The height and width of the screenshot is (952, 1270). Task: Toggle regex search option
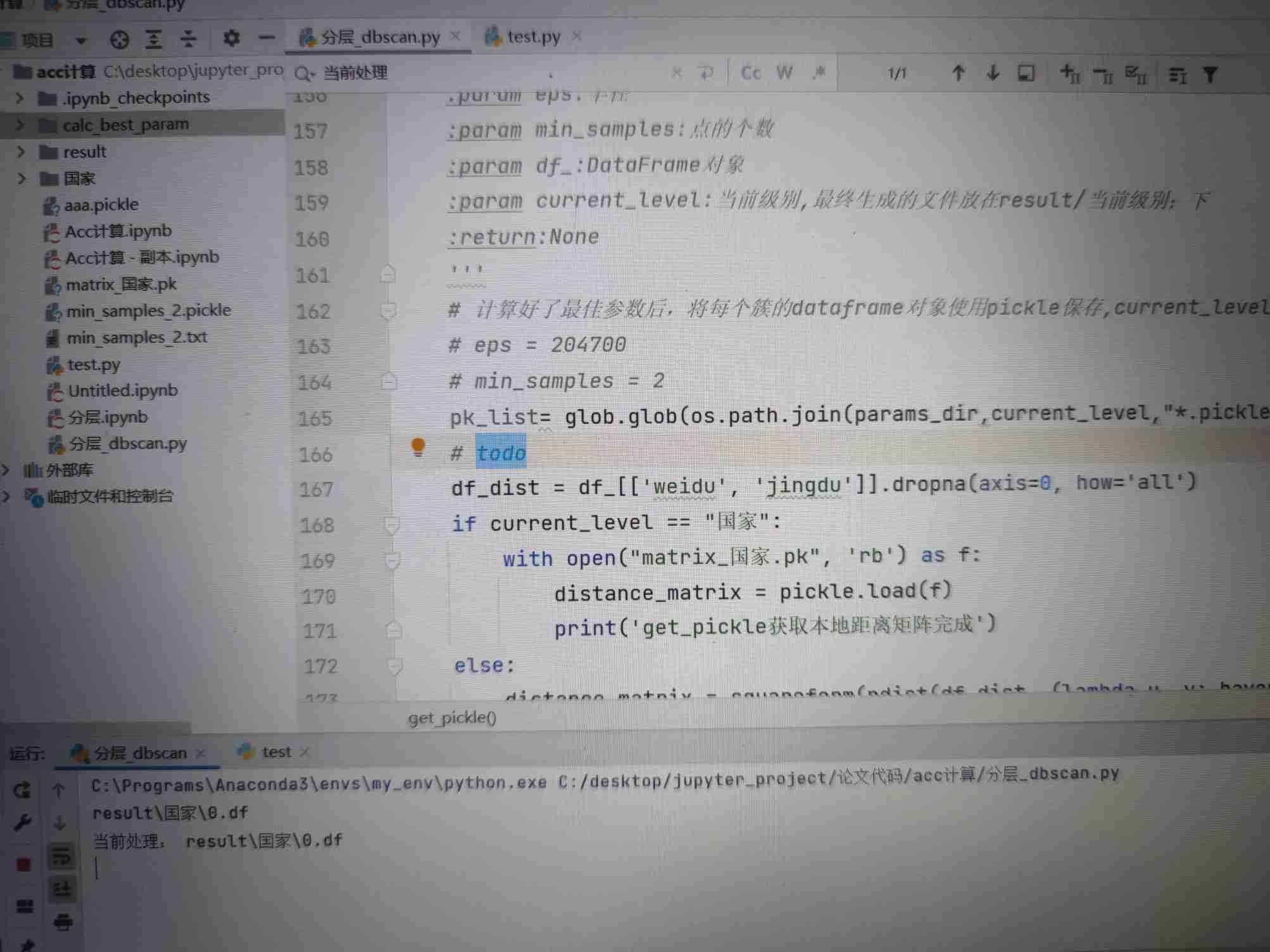click(x=819, y=72)
